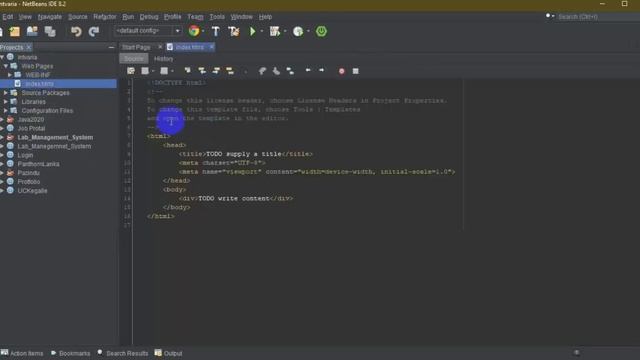Click the Previous Bookmark editor icon

[x=262, y=71]
